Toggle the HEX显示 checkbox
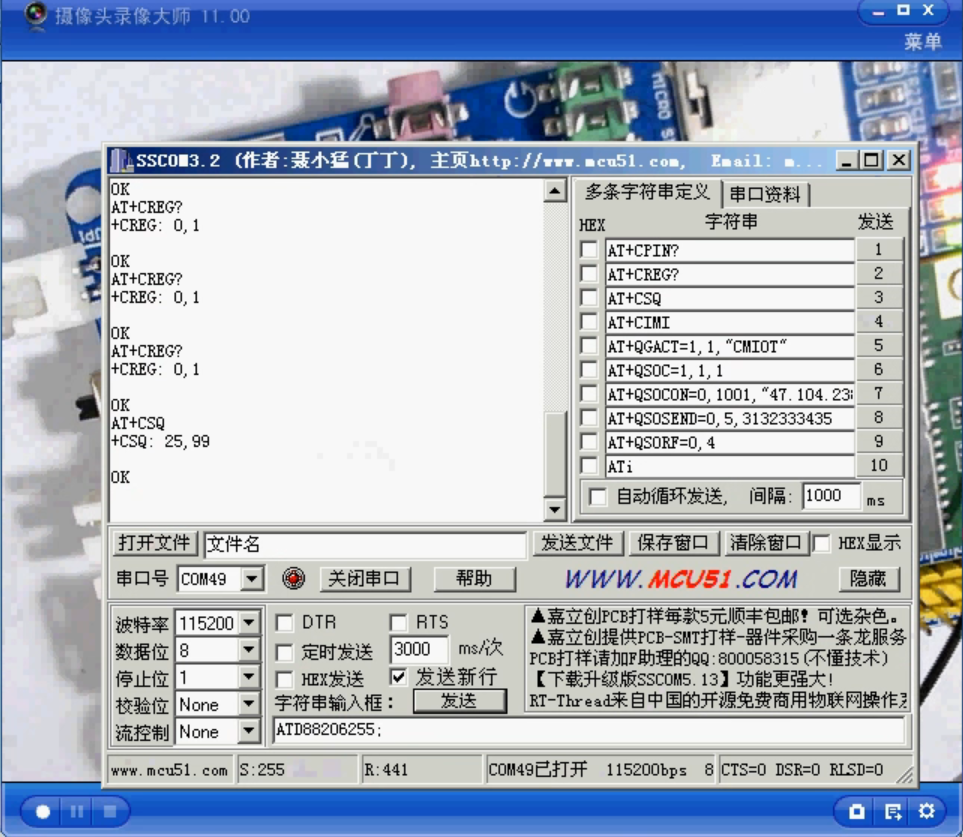963x837 pixels. tap(821, 543)
